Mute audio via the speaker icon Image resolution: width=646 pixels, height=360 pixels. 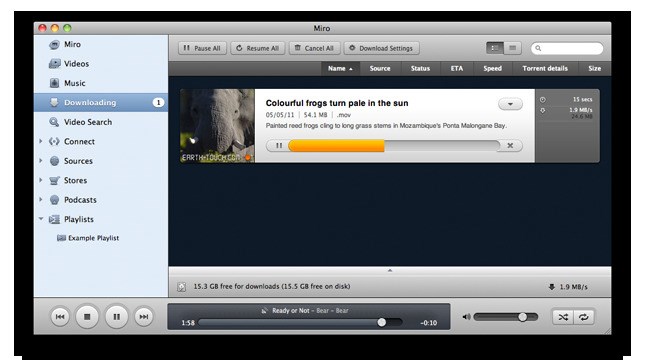[466, 317]
